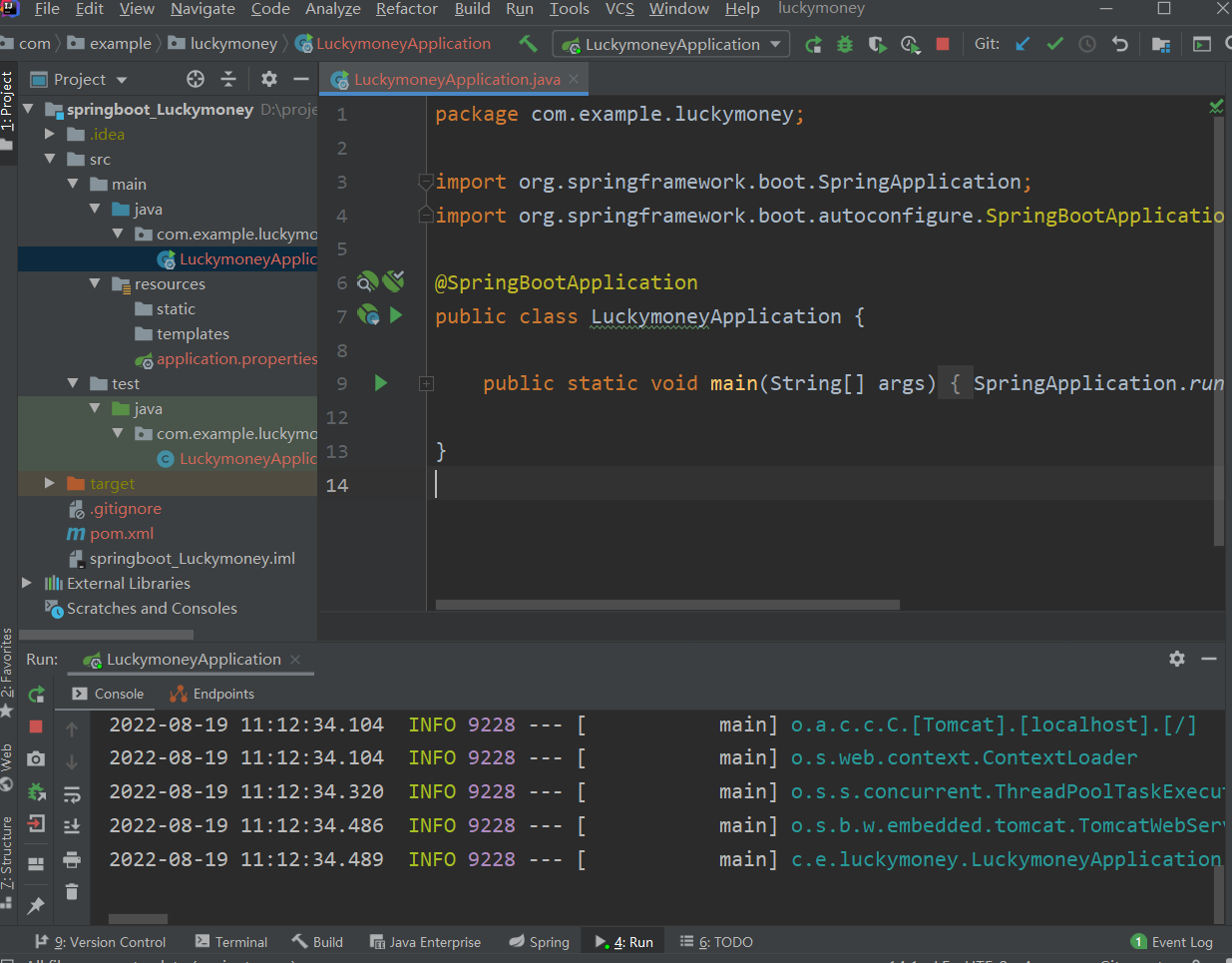
Task: Pin the Run tab with the pin icon
Action: (x=36, y=905)
